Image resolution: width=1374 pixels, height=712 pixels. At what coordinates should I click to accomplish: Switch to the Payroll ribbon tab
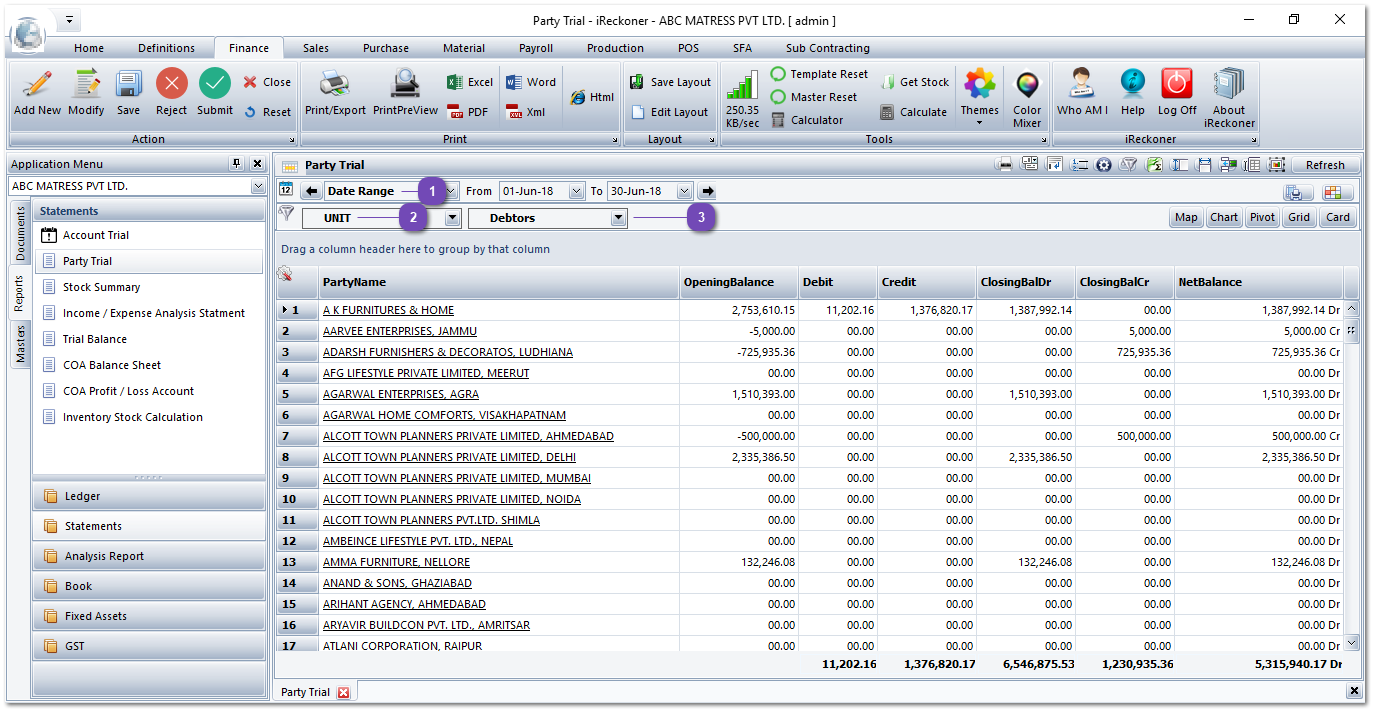click(x=536, y=48)
